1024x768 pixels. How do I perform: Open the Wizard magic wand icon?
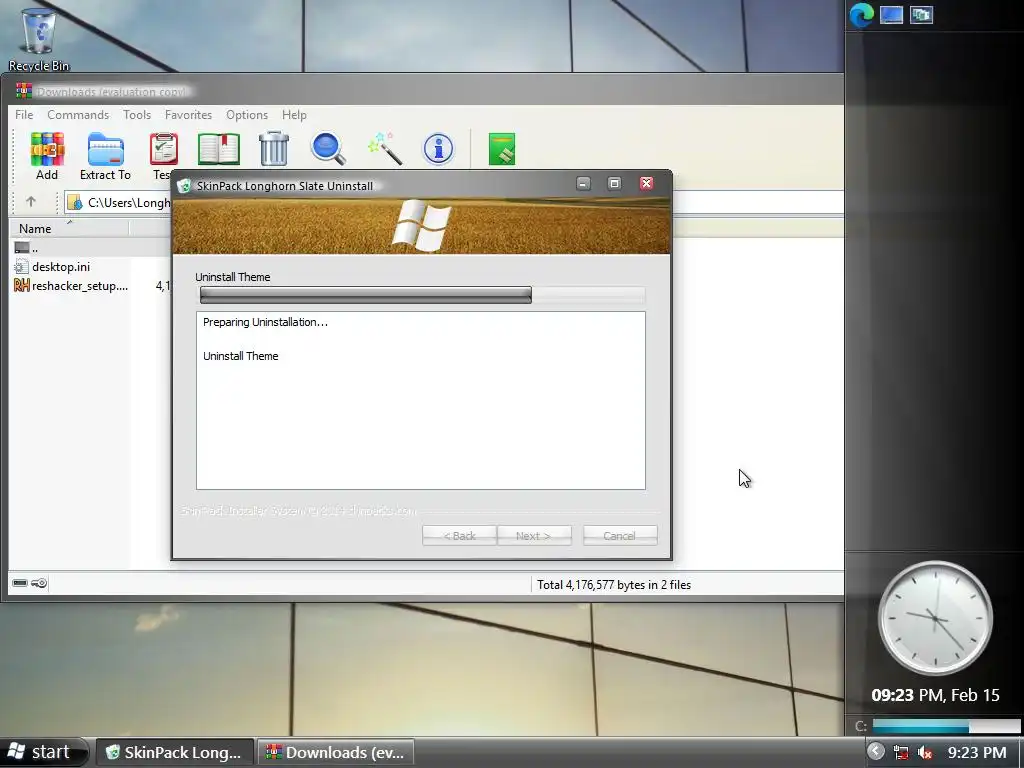pyautogui.click(x=385, y=148)
